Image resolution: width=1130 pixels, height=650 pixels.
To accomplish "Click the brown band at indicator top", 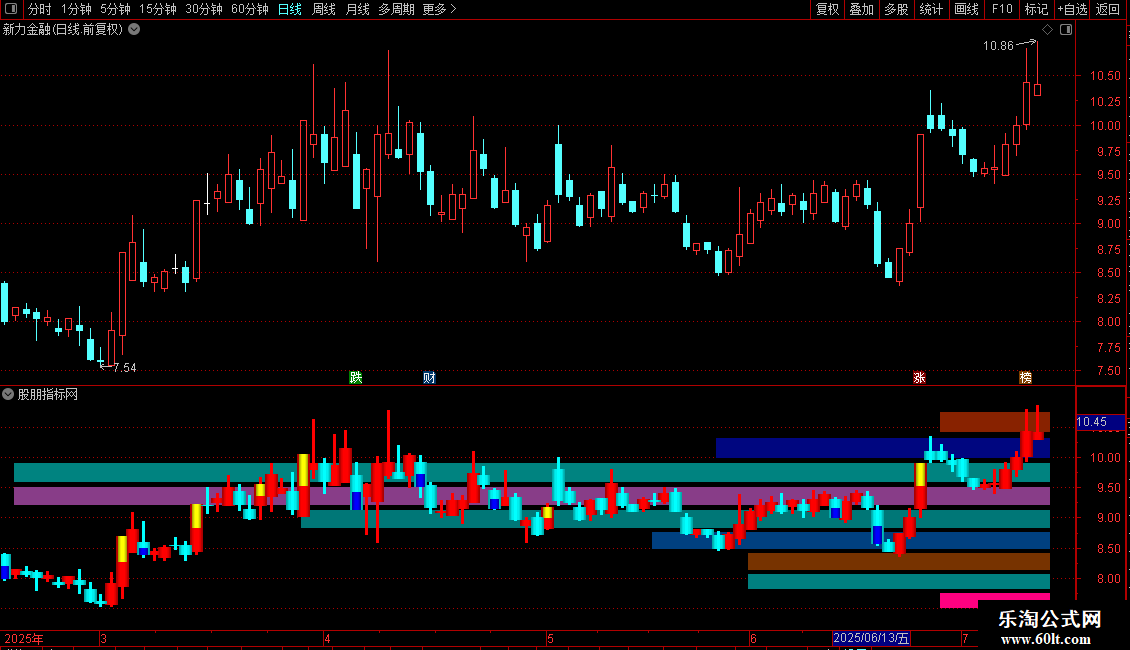I will click(x=995, y=422).
